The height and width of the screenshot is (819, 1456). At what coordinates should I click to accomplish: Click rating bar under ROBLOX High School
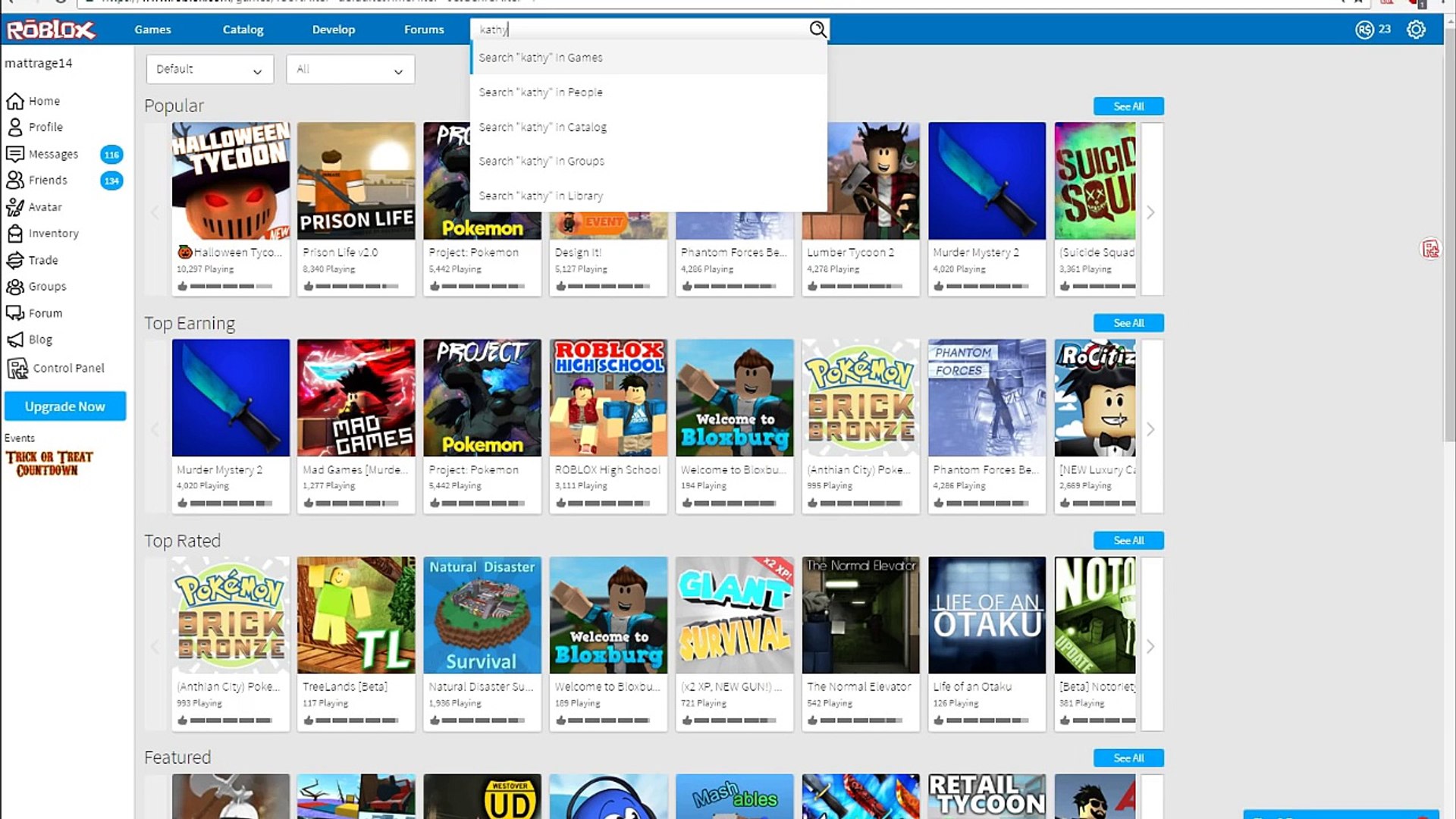click(x=608, y=503)
